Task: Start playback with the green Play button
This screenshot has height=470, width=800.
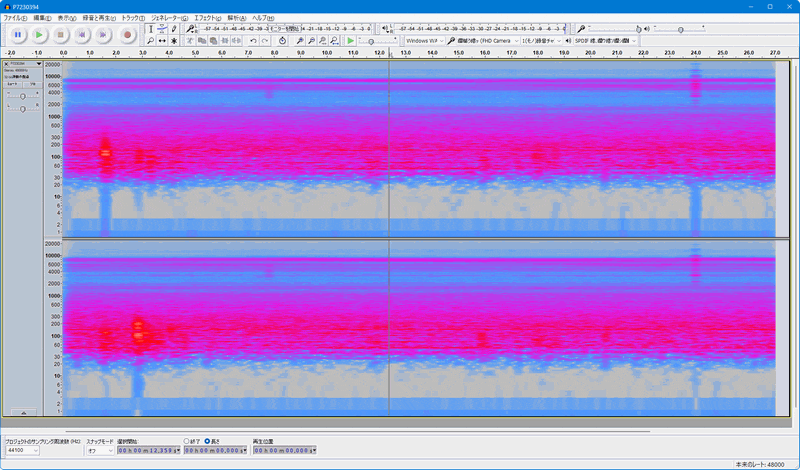Action: click(x=39, y=35)
